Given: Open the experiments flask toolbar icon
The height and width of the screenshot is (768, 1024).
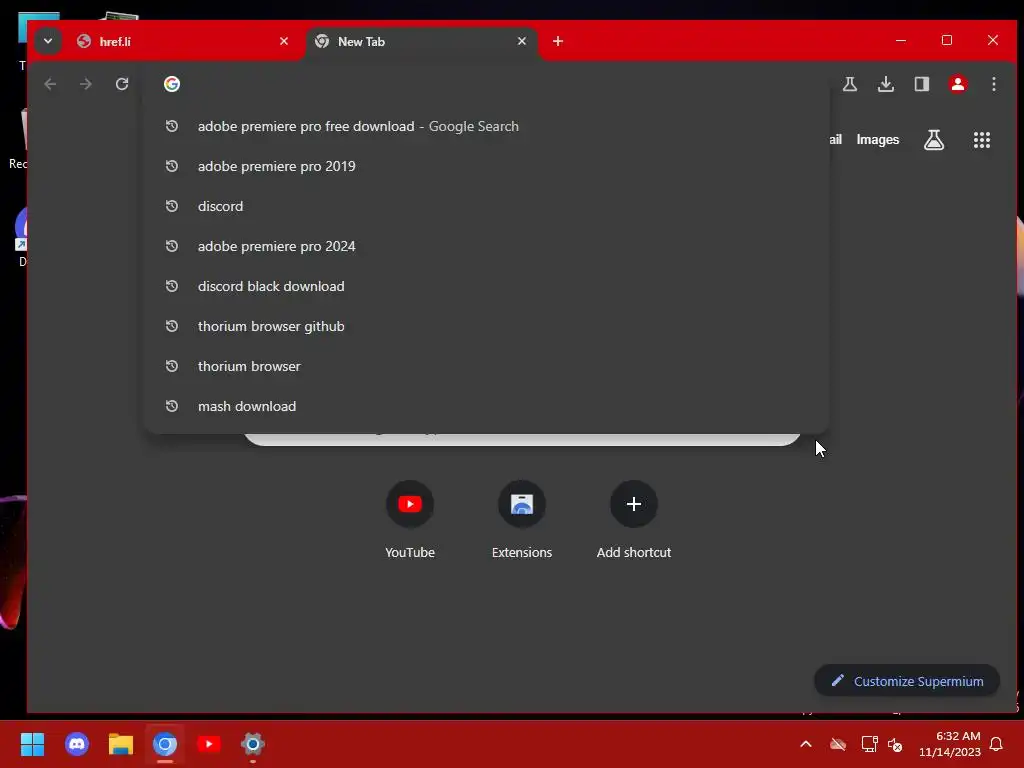Looking at the screenshot, I should [850, 84].
